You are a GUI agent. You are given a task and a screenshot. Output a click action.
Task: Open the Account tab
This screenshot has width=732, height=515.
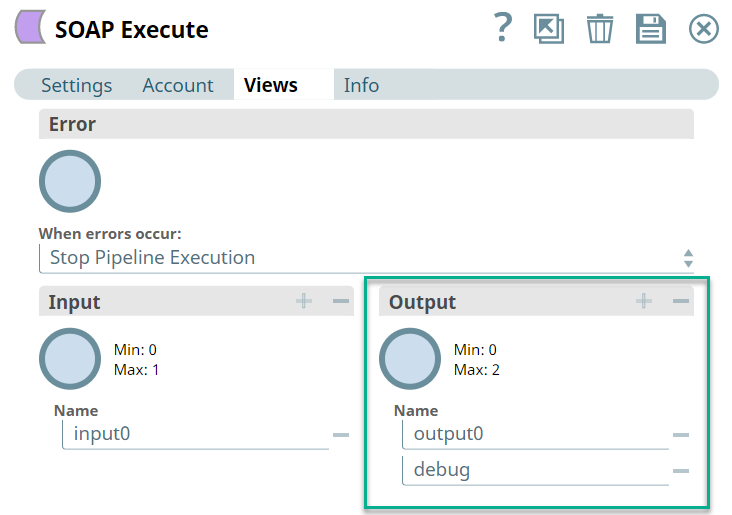tap(178, 85)
